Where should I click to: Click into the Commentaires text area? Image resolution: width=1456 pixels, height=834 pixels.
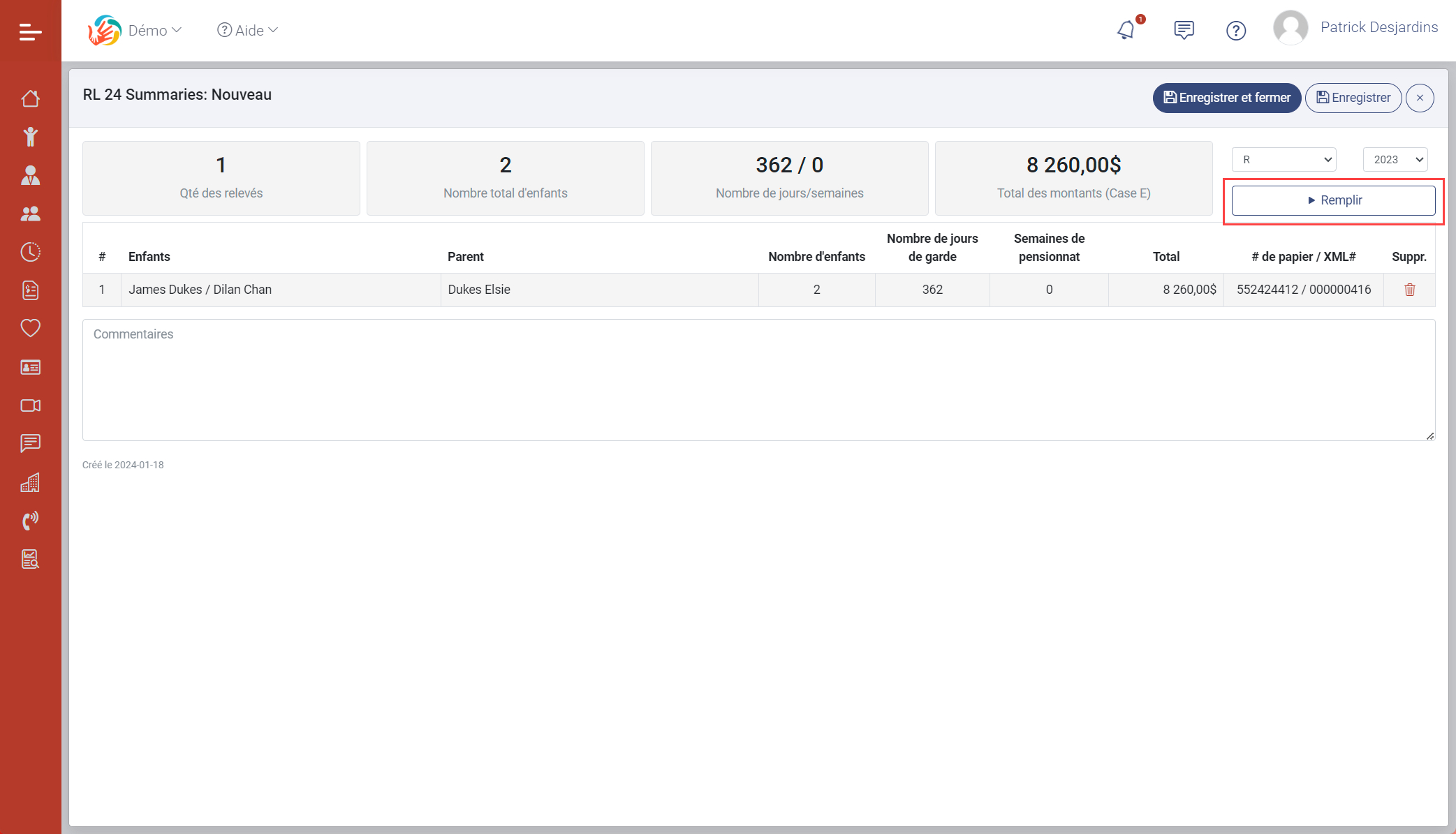click(758, 380)
